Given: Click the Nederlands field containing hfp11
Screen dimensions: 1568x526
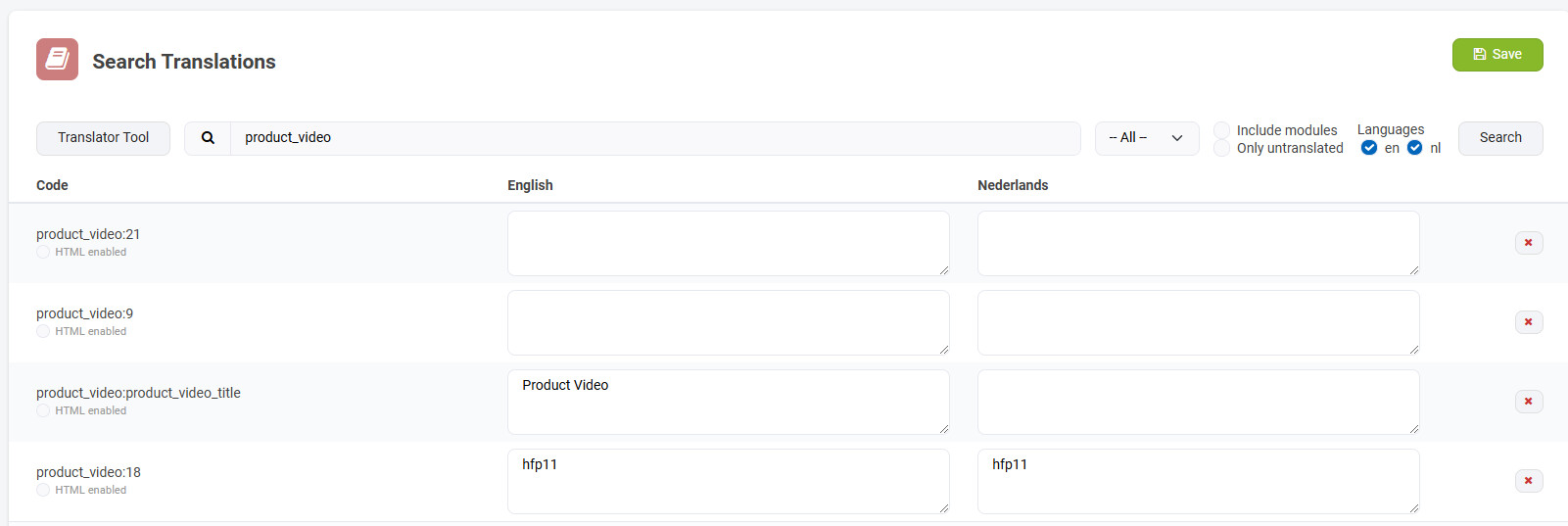Looking at the screenshot, I should click(x=1198, y=481).
